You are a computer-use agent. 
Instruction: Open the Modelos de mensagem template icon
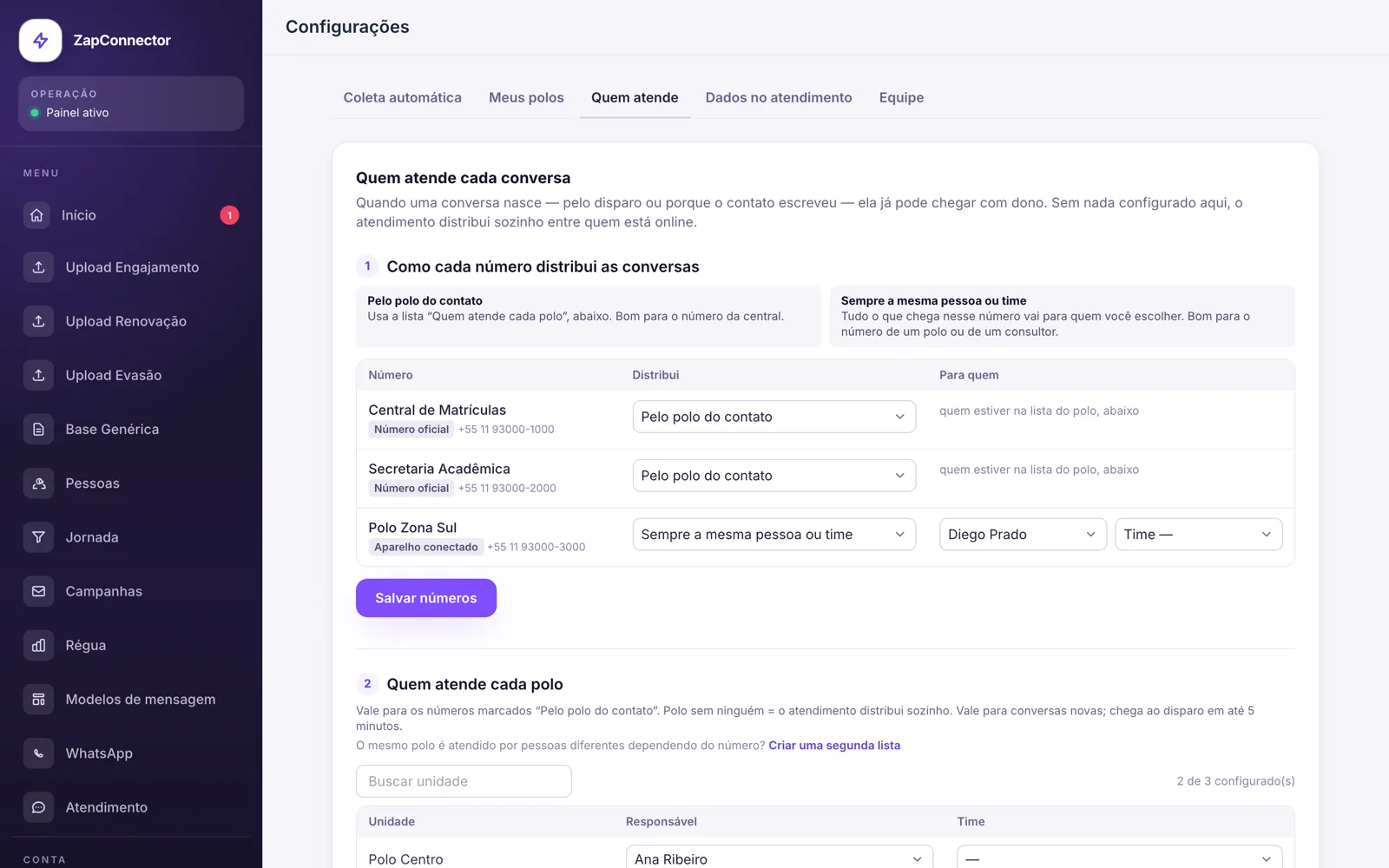38,700
